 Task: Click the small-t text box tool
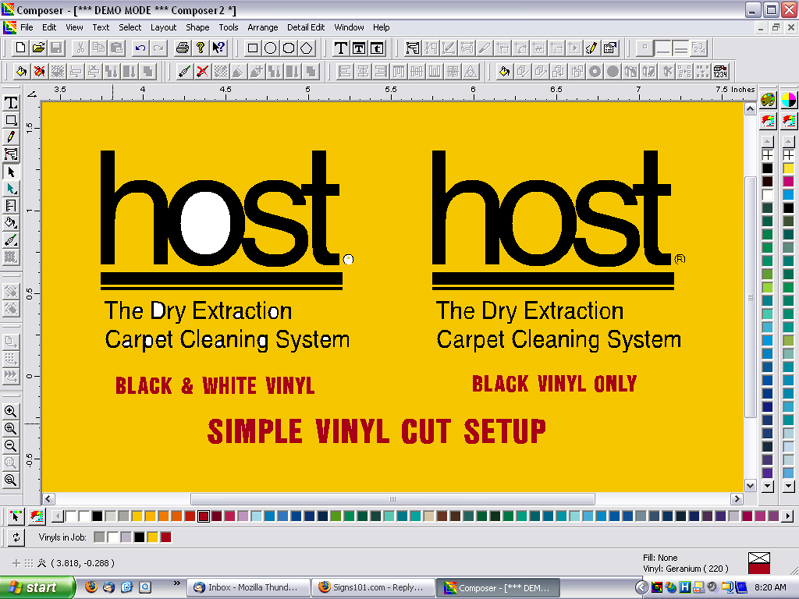pyautogui.click(x=377, y=48)
